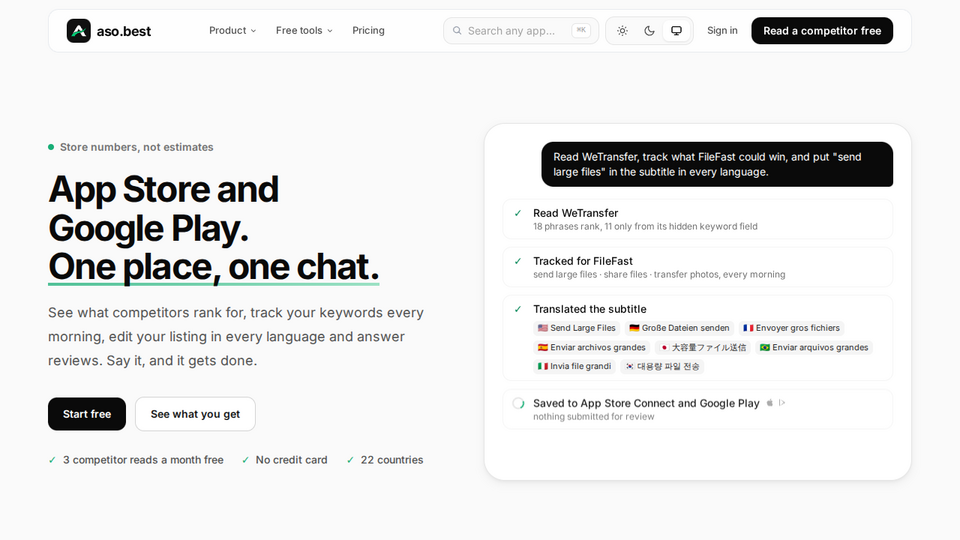Open the Free tools menu
The width and height of the screenshot is (960, 540).
pyautogui.click(x=304, y=31)
